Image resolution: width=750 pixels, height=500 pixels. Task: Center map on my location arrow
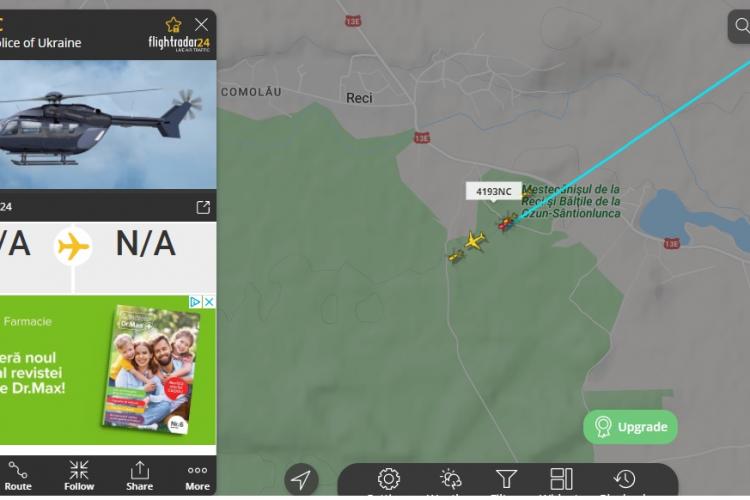[301, 479]
